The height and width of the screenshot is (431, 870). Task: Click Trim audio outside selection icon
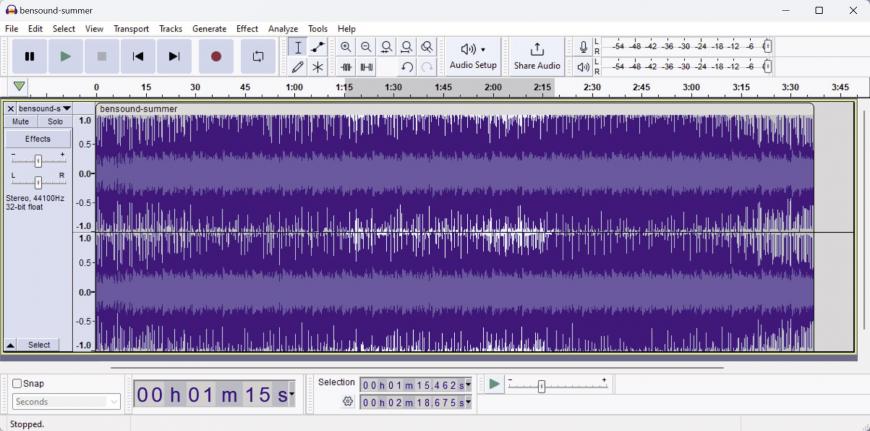[346, 67]
